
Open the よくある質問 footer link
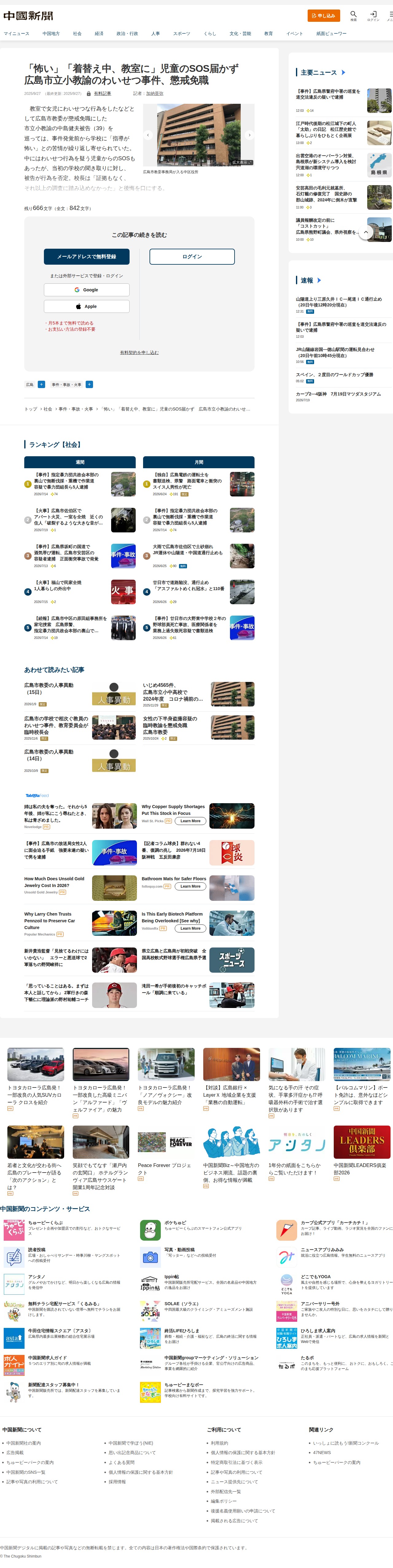(122, 1462)
